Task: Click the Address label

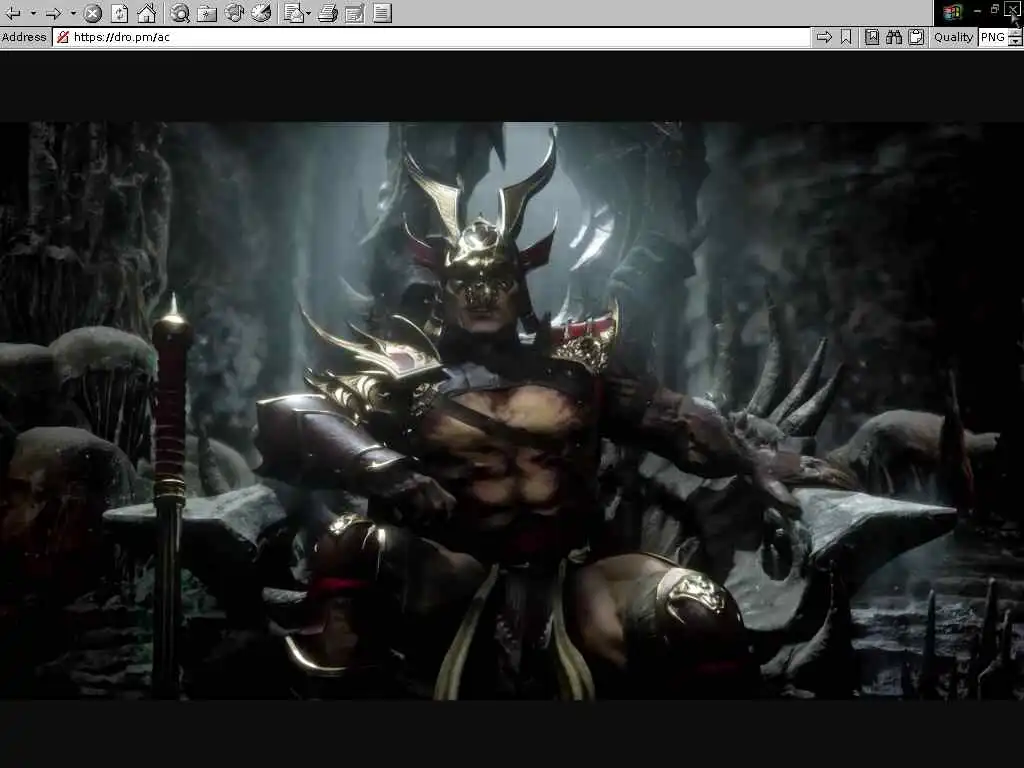Action: pos(24,37)
